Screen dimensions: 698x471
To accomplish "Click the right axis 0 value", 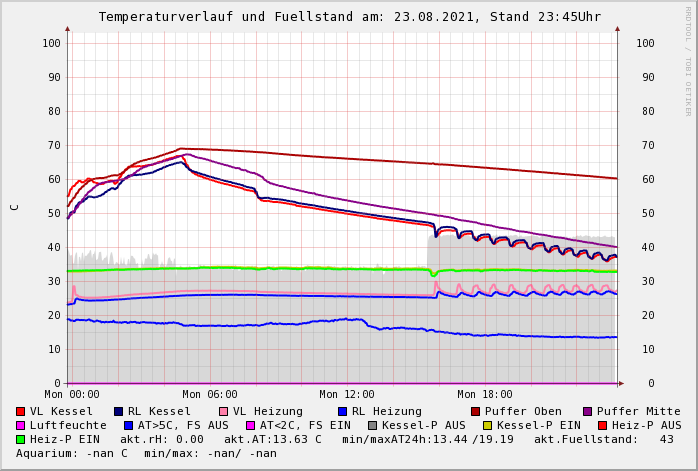I will [651, 383].
